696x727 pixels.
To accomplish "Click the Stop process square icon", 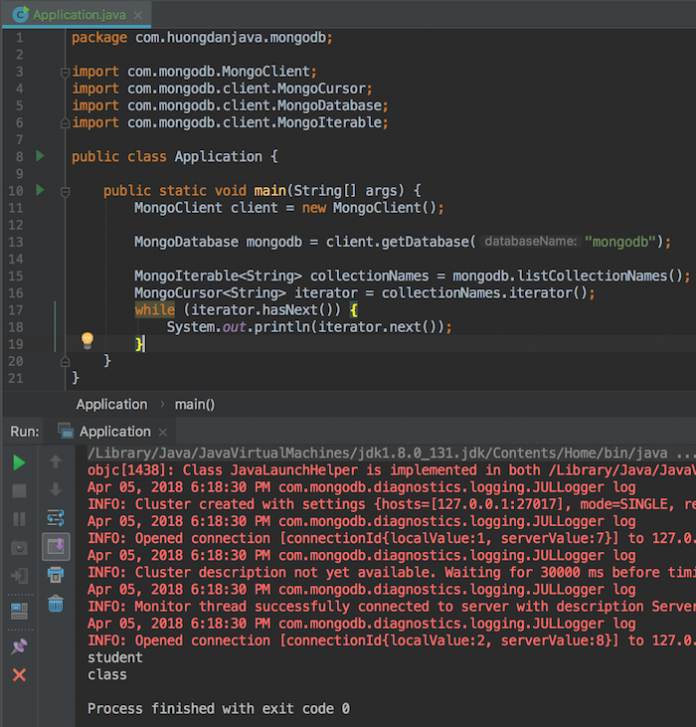I will click(19, 491).
